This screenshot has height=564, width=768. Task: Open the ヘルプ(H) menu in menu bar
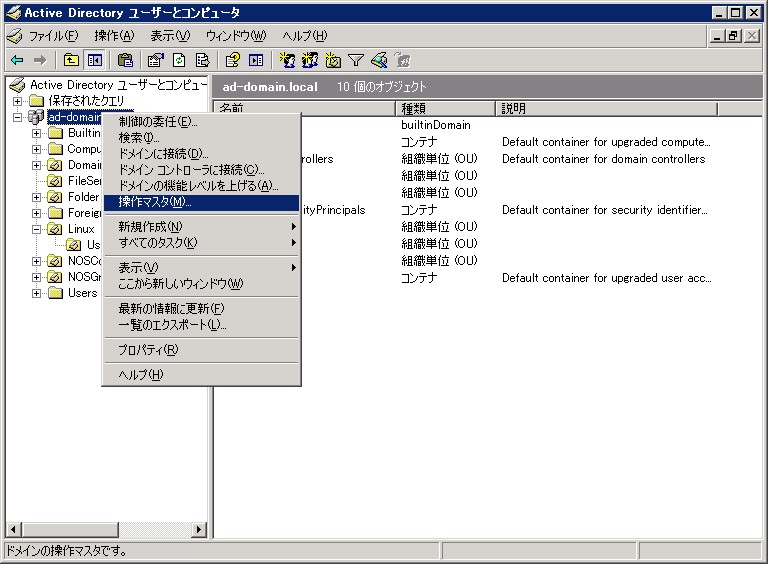click(x=305, y=36)
